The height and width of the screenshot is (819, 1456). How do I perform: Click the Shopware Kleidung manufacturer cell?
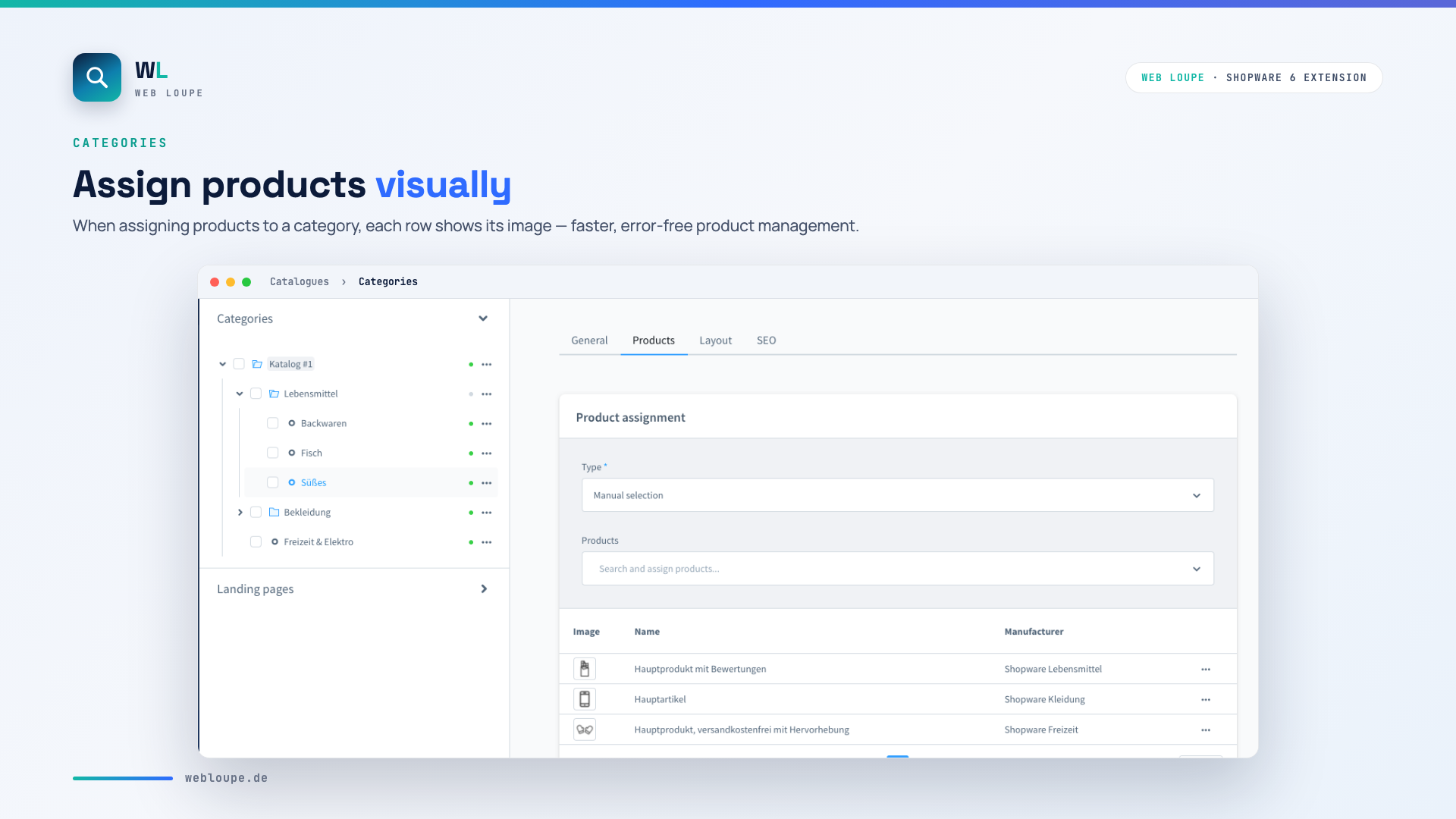1044,700
